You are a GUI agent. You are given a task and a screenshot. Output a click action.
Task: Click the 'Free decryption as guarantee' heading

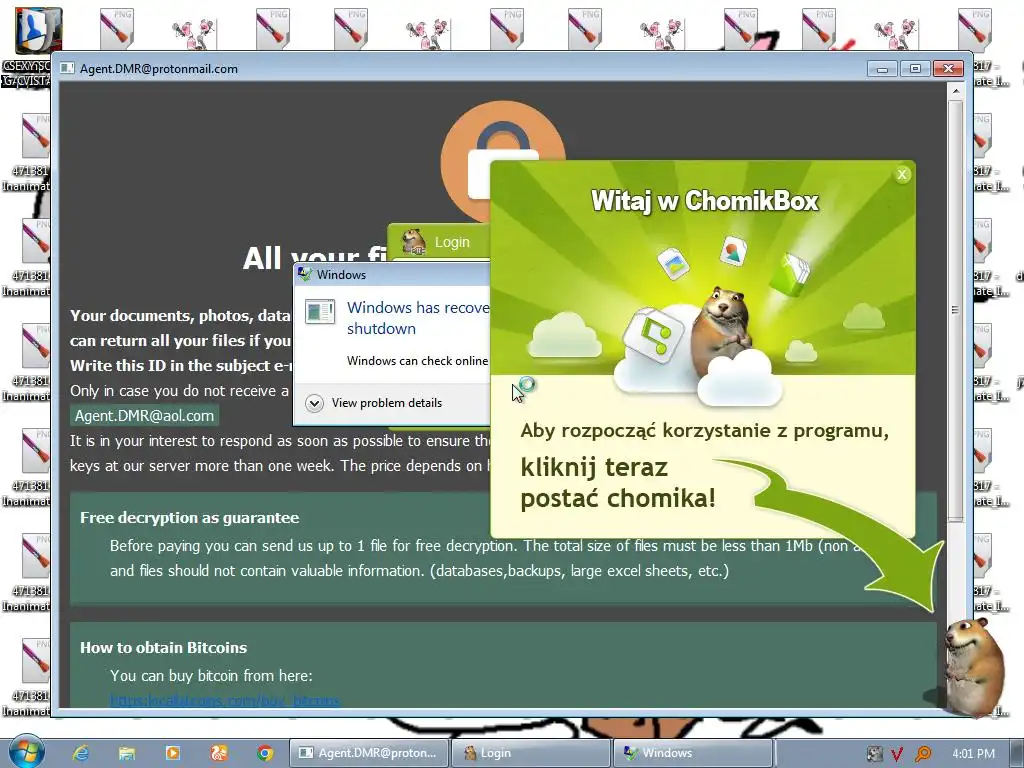[189, 518]
